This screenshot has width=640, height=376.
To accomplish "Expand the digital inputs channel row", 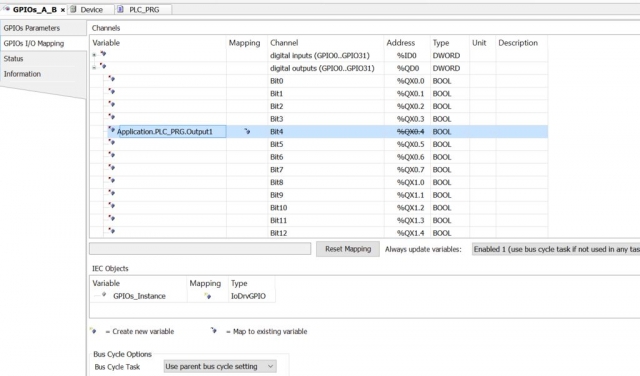I will coord(94,55).
